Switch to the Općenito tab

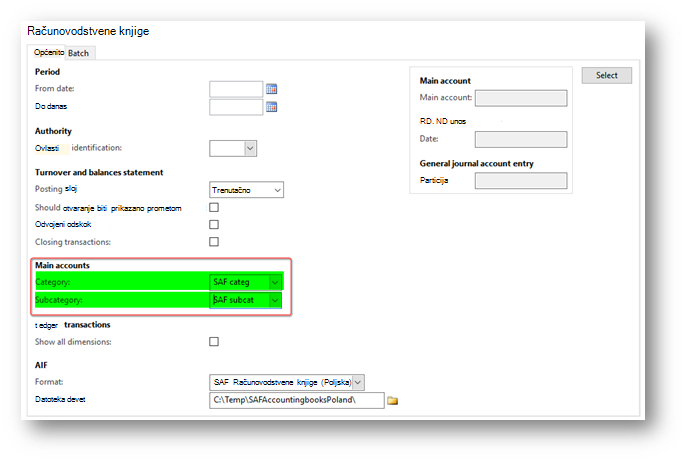click(x=49, y=52)
